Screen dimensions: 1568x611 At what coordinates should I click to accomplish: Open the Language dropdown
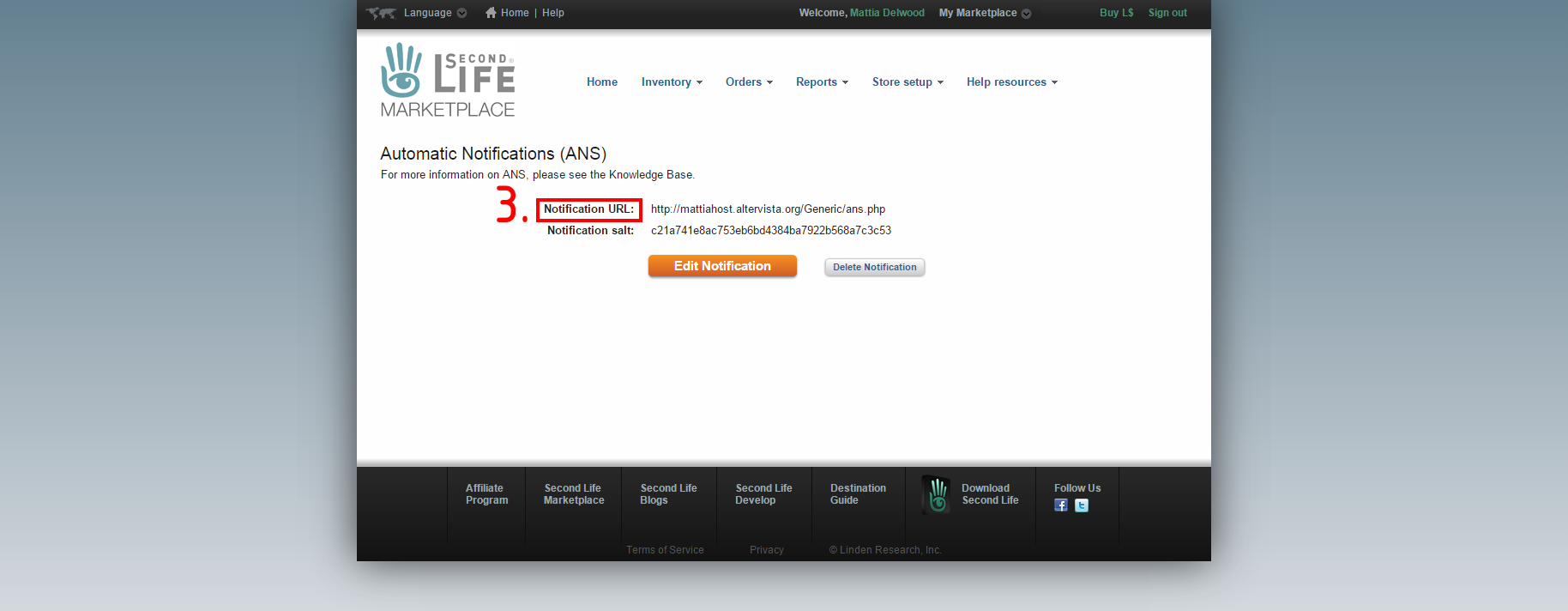tap(436, 13)
